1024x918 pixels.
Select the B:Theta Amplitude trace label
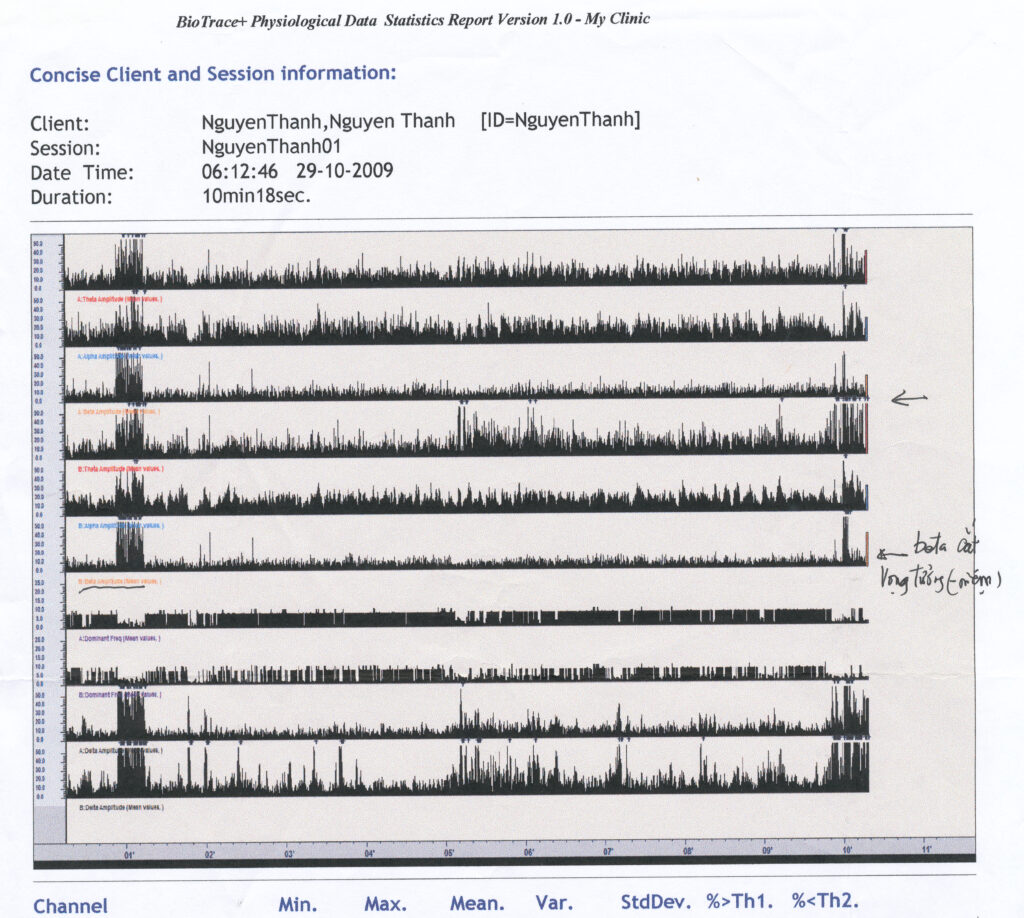(119, 468)
